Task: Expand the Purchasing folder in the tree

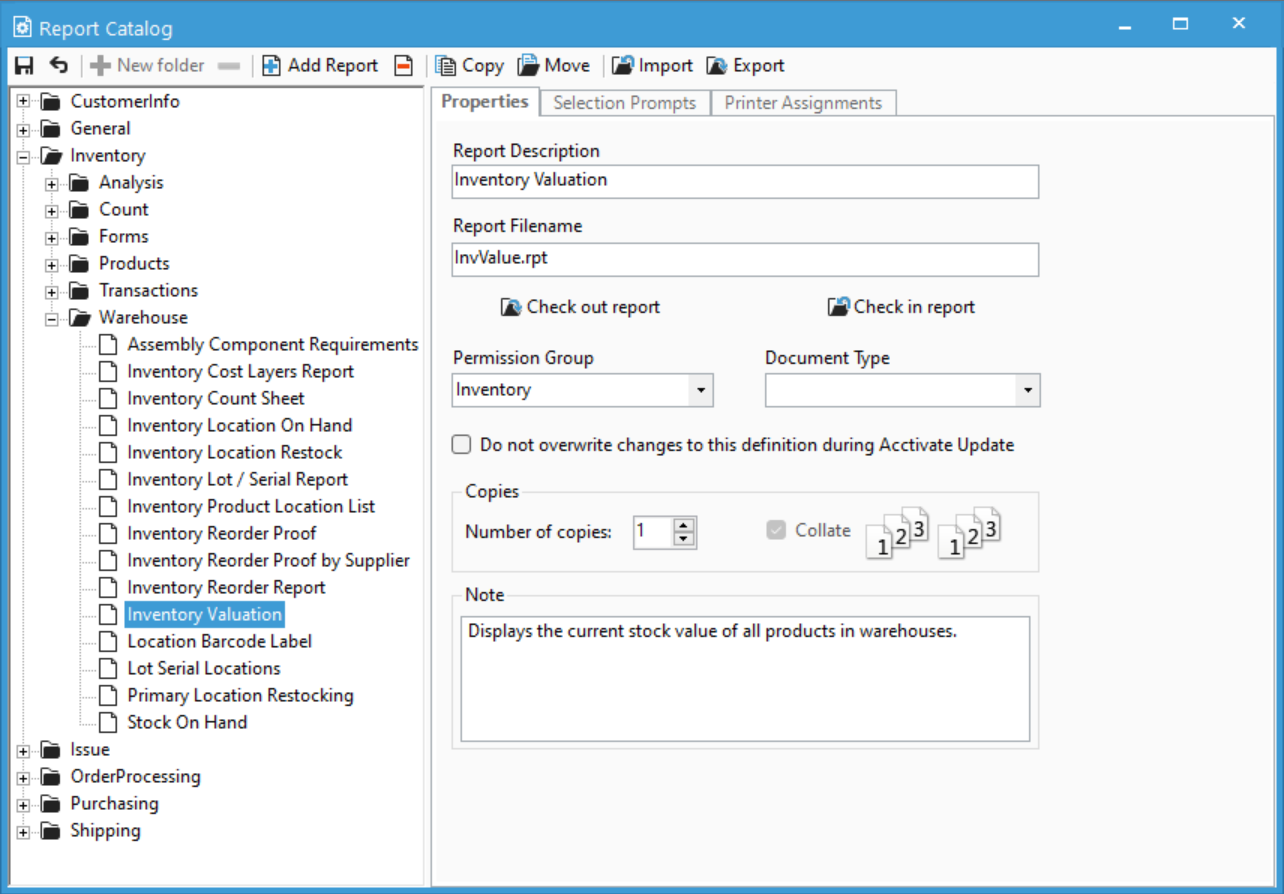Action: click(22, 803)
